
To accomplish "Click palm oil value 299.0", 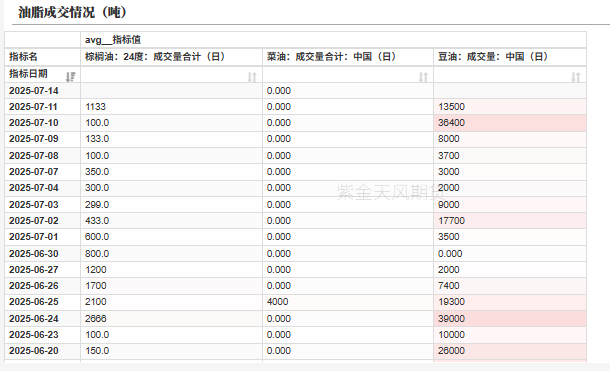I will click(x=97, y=205).
